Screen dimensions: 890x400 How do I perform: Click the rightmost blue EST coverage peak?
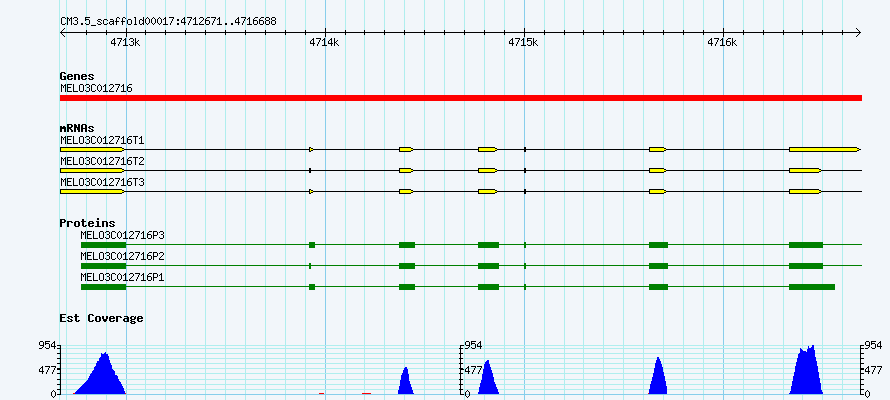pyautogui.click(x=806, y=372)
